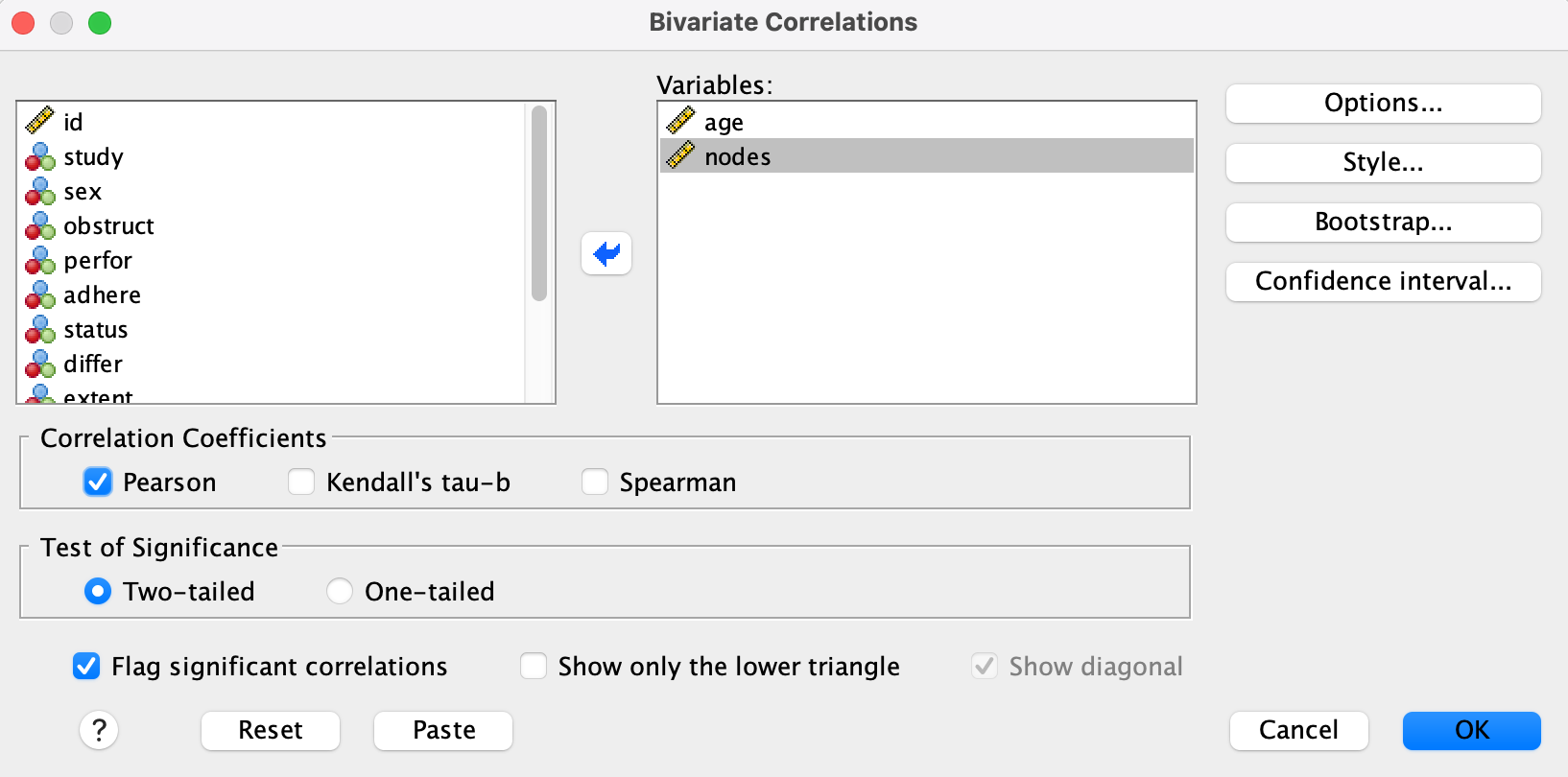This screenshot has width=1568, height=777.
Task: Select the Two-tailed radio button
Action: [98, 591]
